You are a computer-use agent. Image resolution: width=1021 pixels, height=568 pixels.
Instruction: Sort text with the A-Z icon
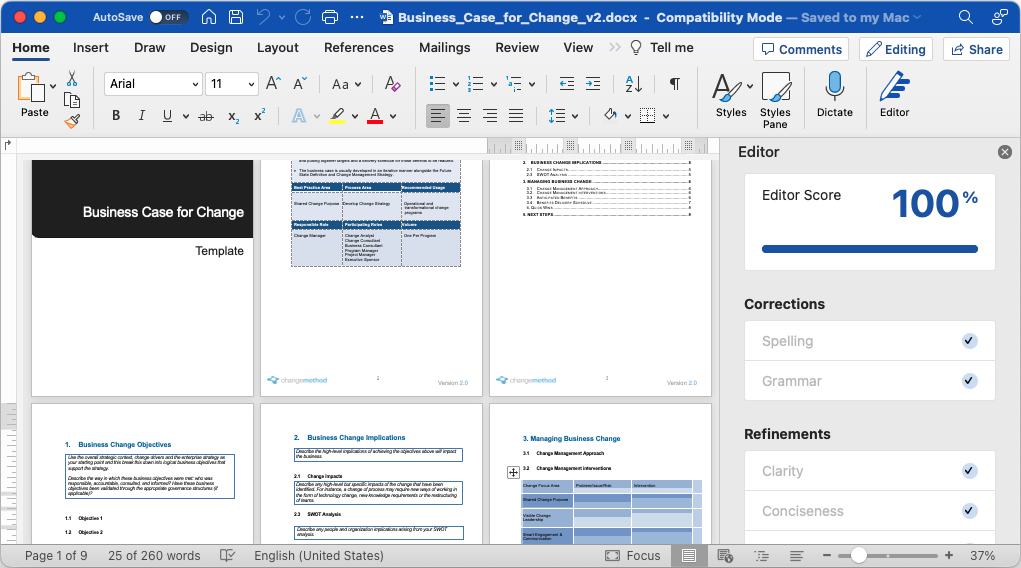(633, 84)
